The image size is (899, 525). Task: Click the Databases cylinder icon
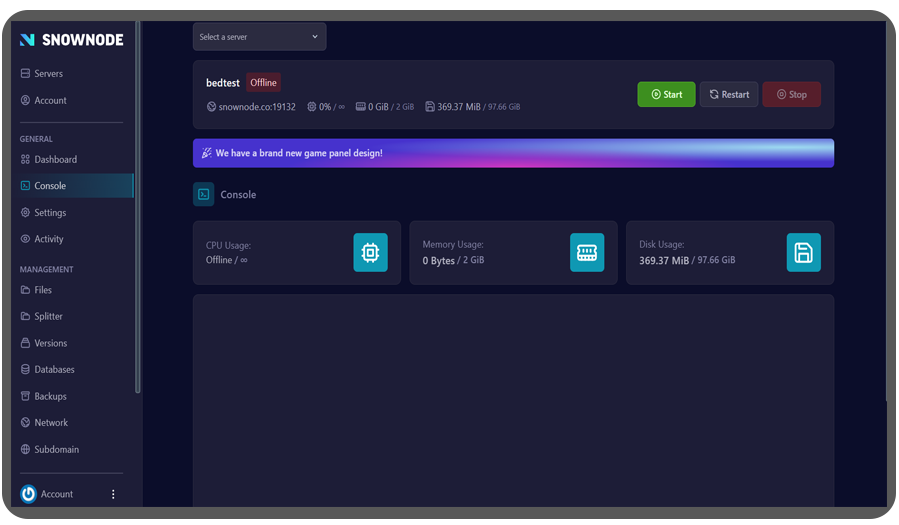pos(25,370)
